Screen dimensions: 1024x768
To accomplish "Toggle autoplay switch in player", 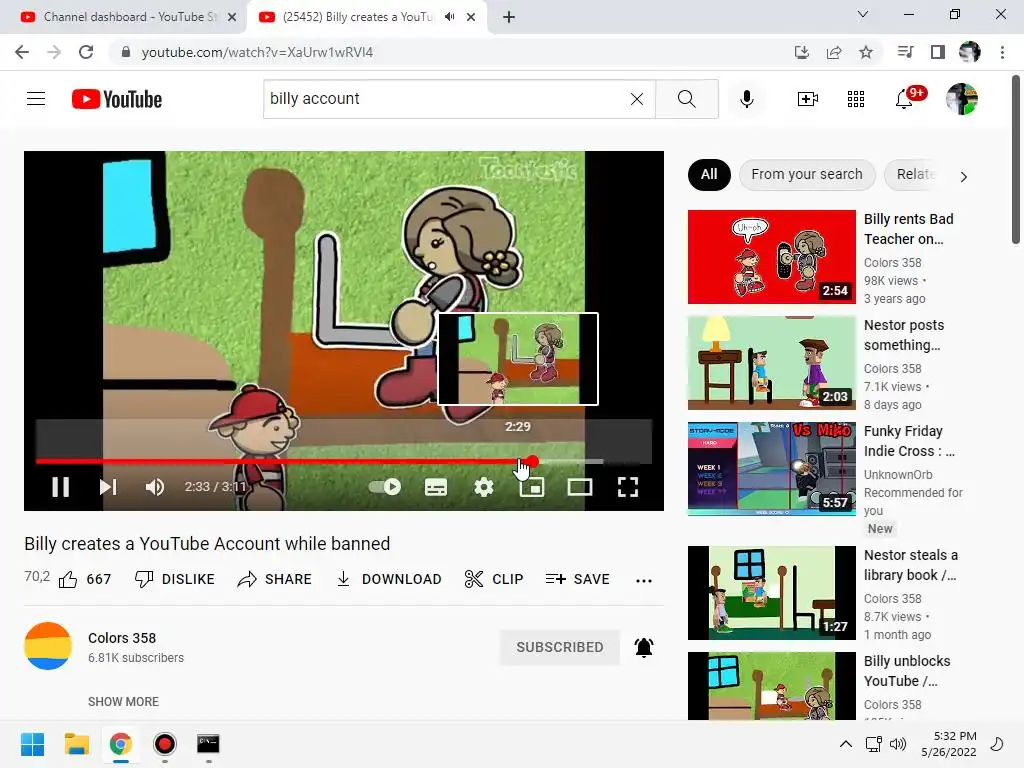I will (x=385, y=487).
